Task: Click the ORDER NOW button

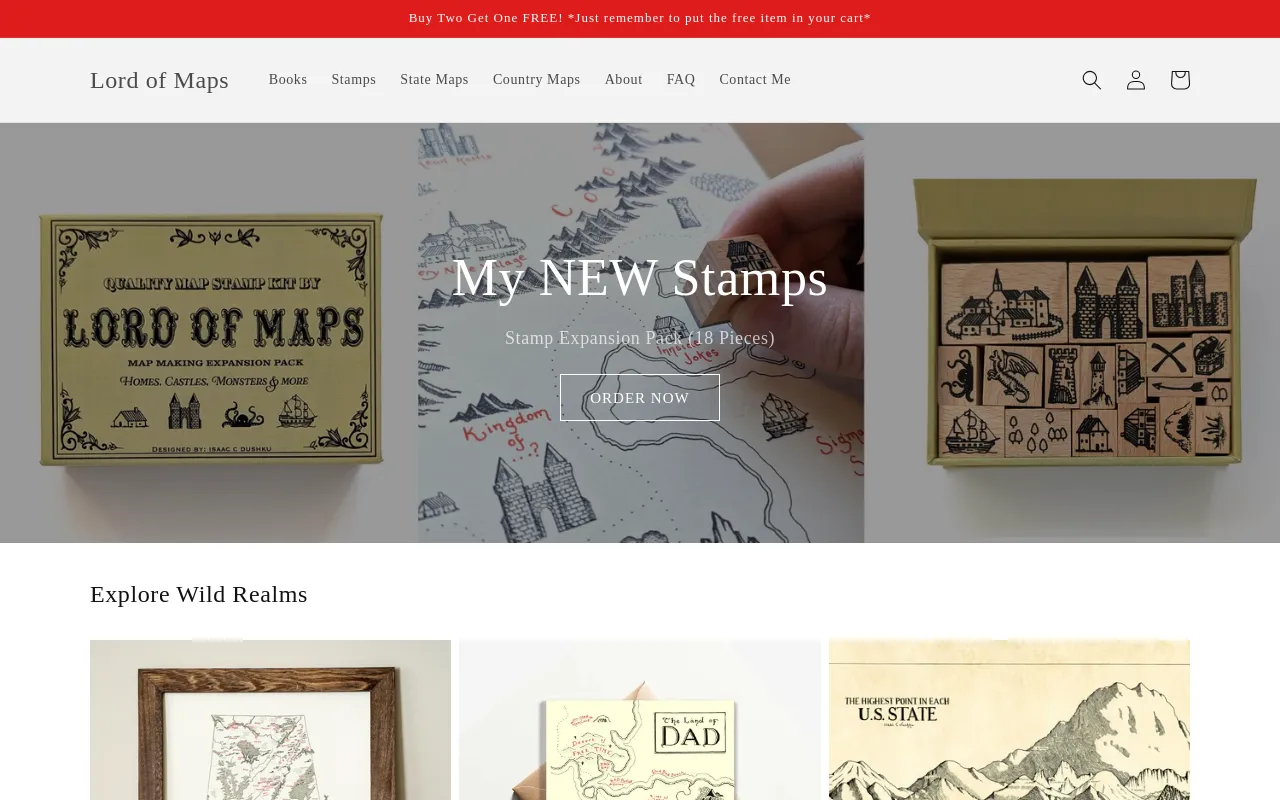Action: tap(640, 398)
